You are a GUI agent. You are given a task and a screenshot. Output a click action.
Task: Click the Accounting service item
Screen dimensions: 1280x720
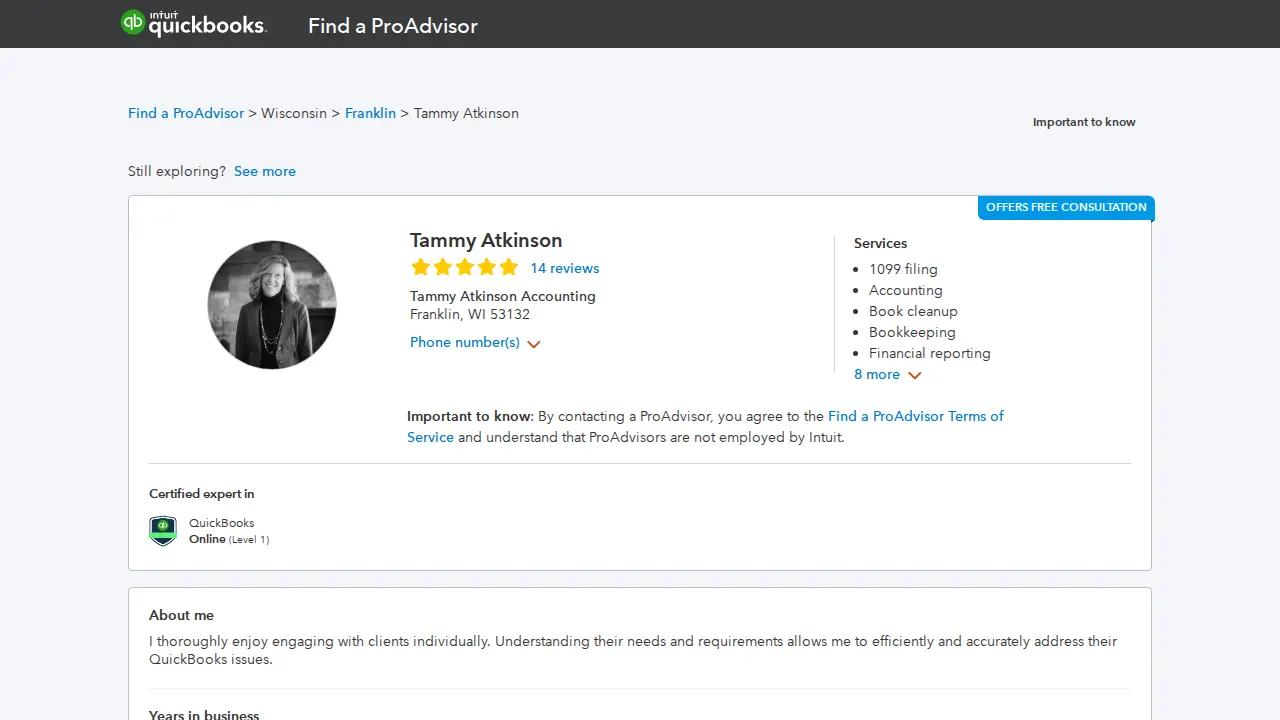point(906,290)
